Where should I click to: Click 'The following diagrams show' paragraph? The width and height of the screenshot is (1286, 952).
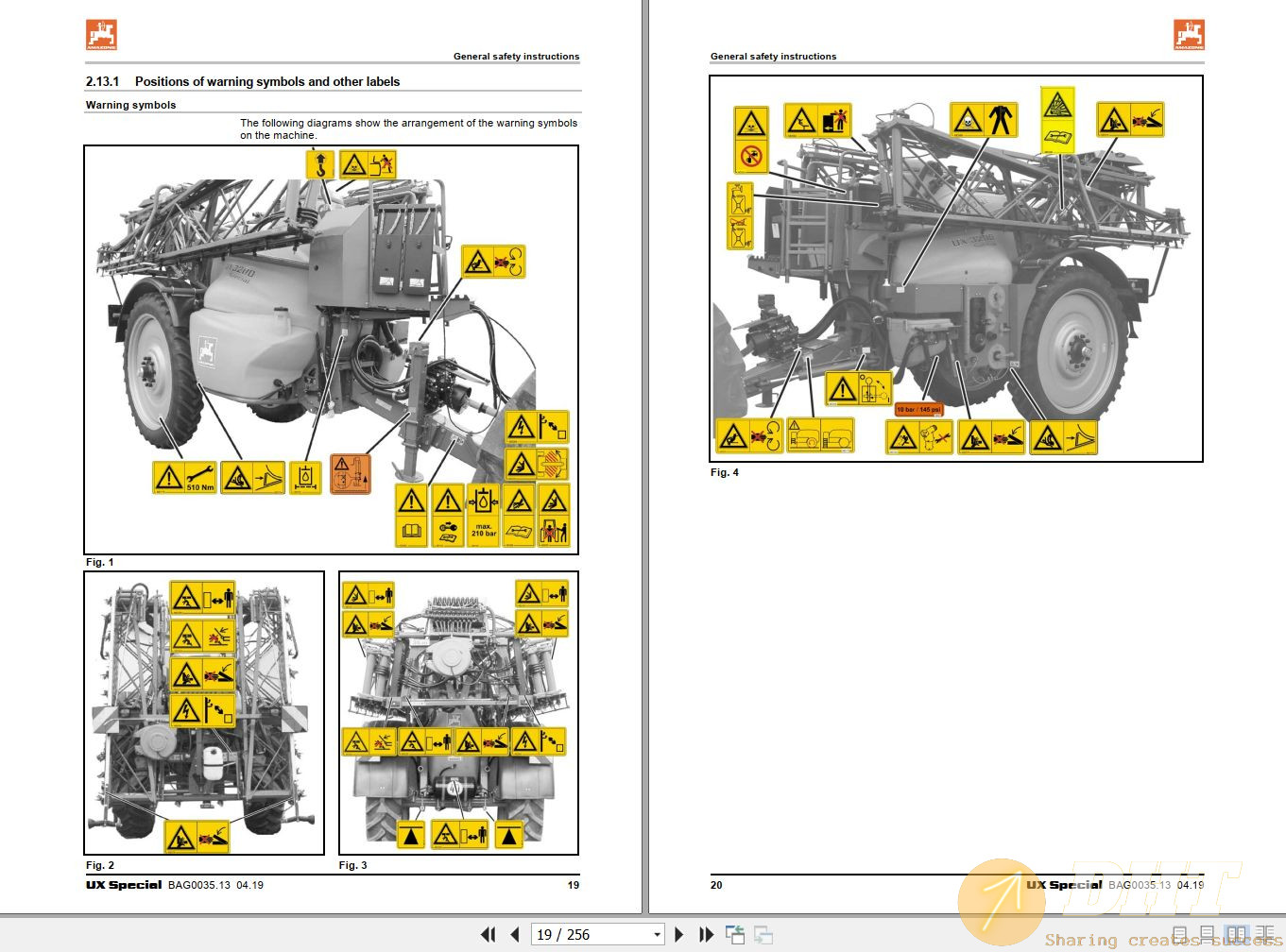408,128
